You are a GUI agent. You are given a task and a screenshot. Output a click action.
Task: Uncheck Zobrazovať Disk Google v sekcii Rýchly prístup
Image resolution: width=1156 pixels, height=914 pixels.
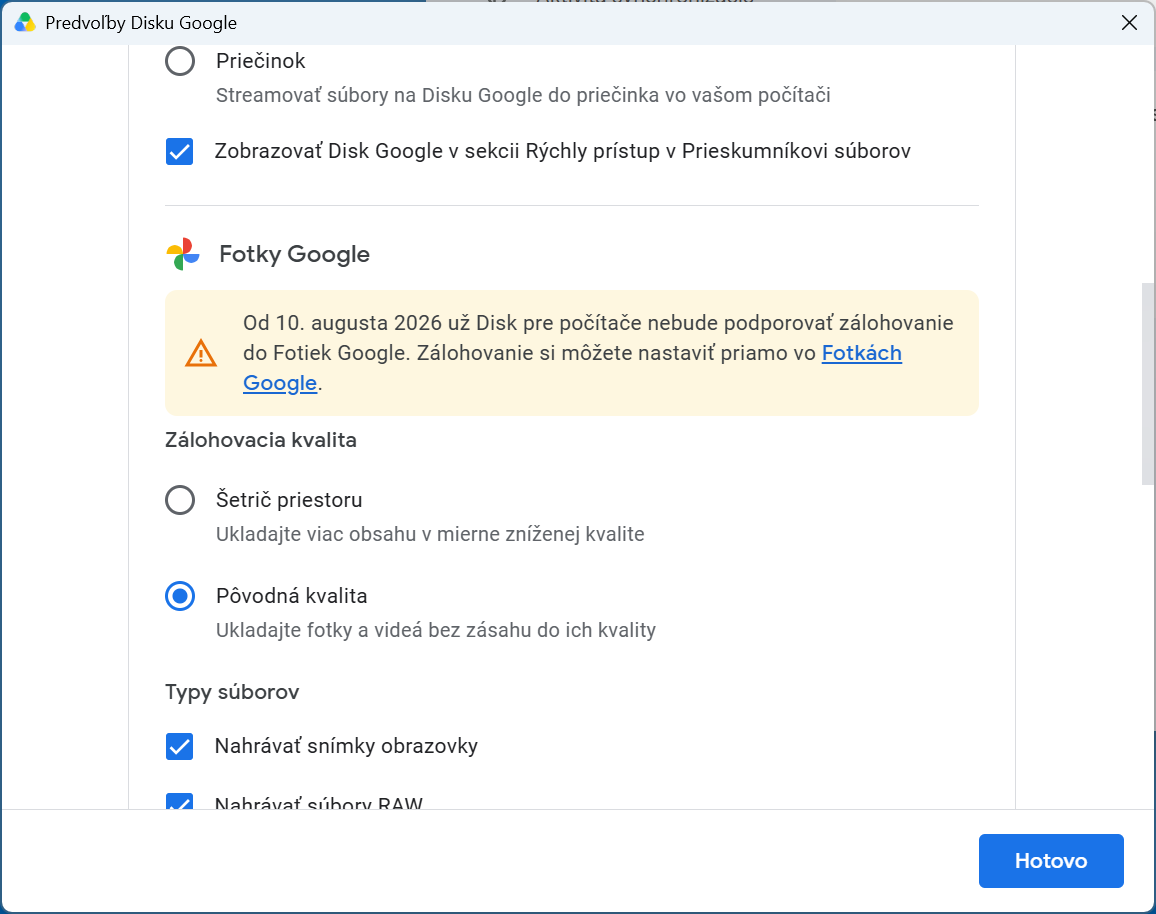click(x=179, y=152)
